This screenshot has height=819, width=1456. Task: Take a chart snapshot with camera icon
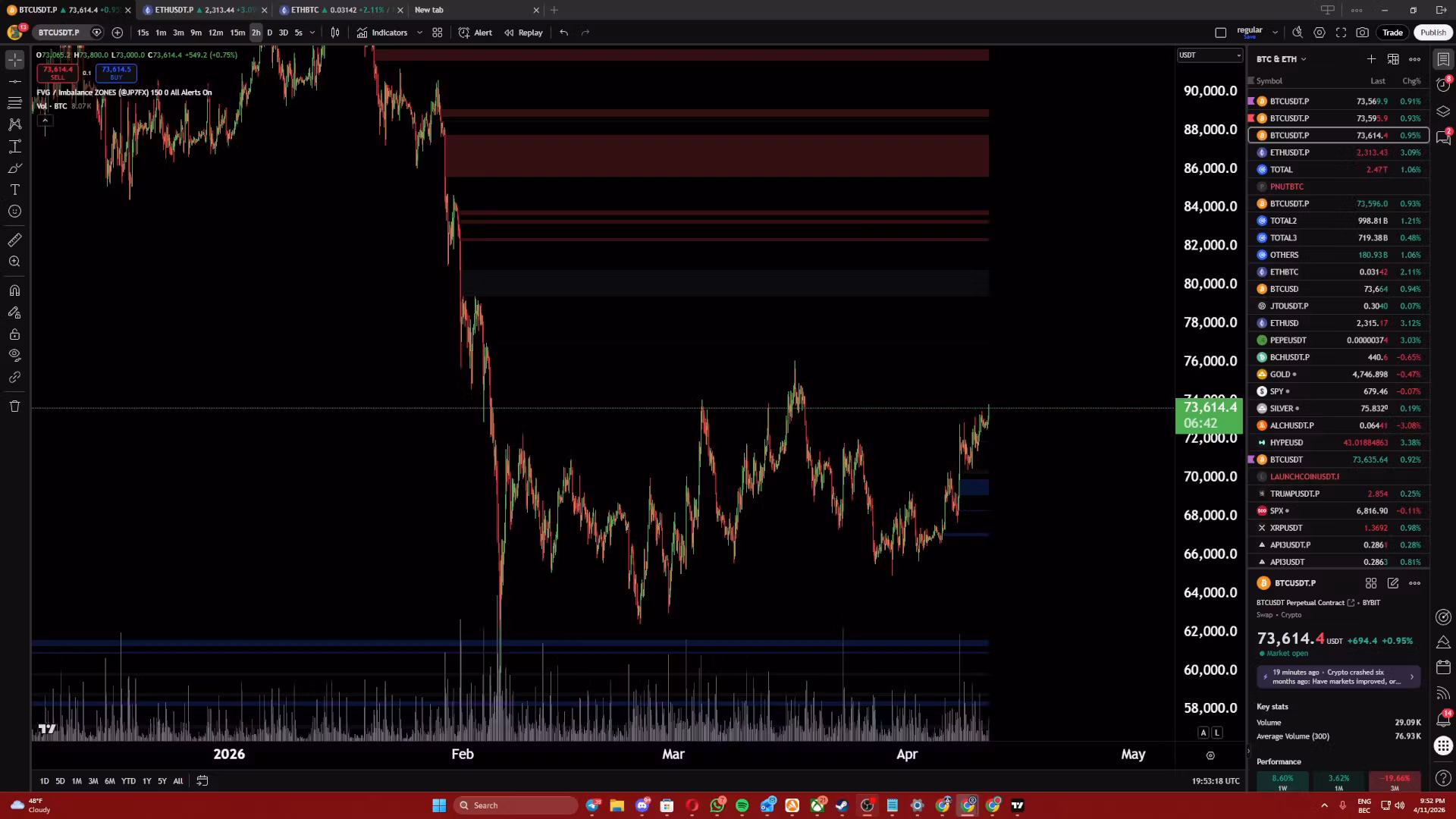(1363, 33)
